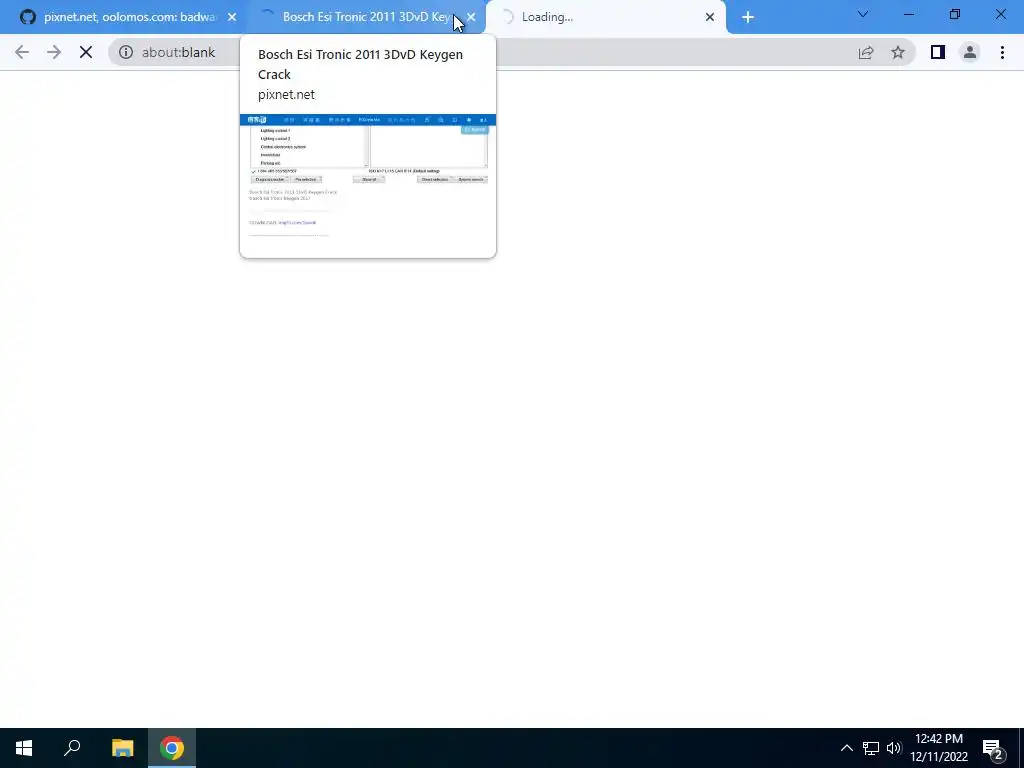Open the tab search chevron

pyautogui.click(x=863, y=14)
